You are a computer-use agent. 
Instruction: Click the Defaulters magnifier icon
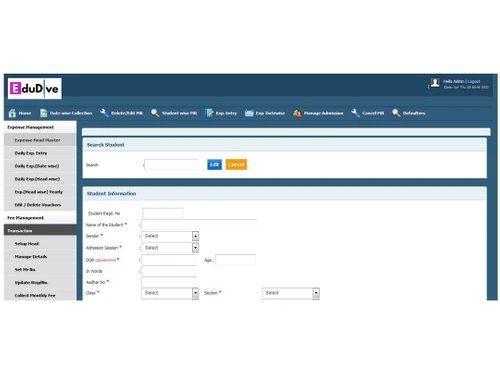click(x=396, y=113)
